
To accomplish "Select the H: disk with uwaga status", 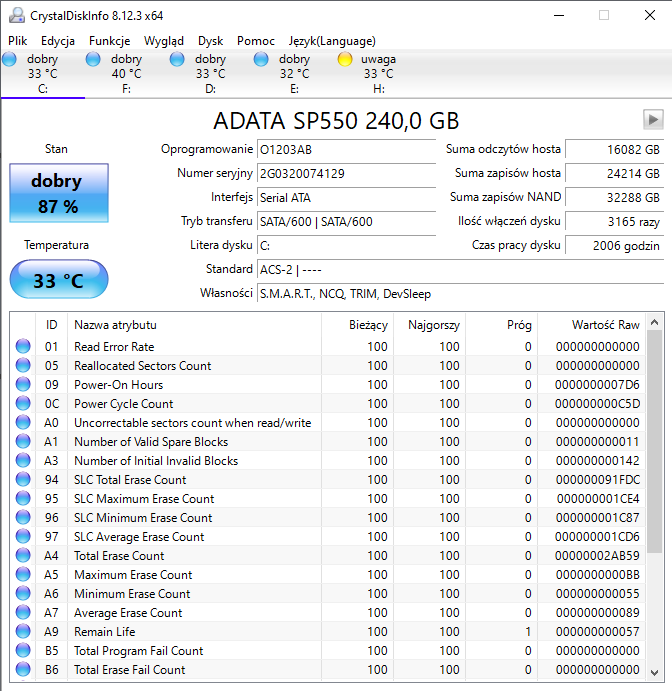I will coord(378,74).
